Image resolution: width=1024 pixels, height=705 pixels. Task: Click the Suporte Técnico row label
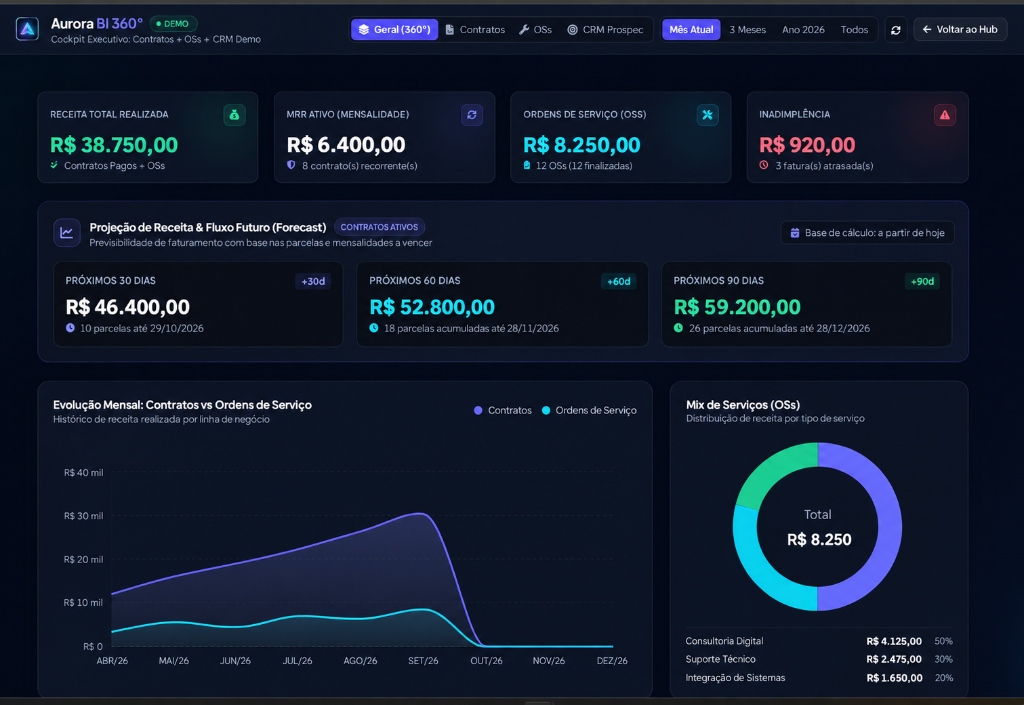click(x=720, y=659)
